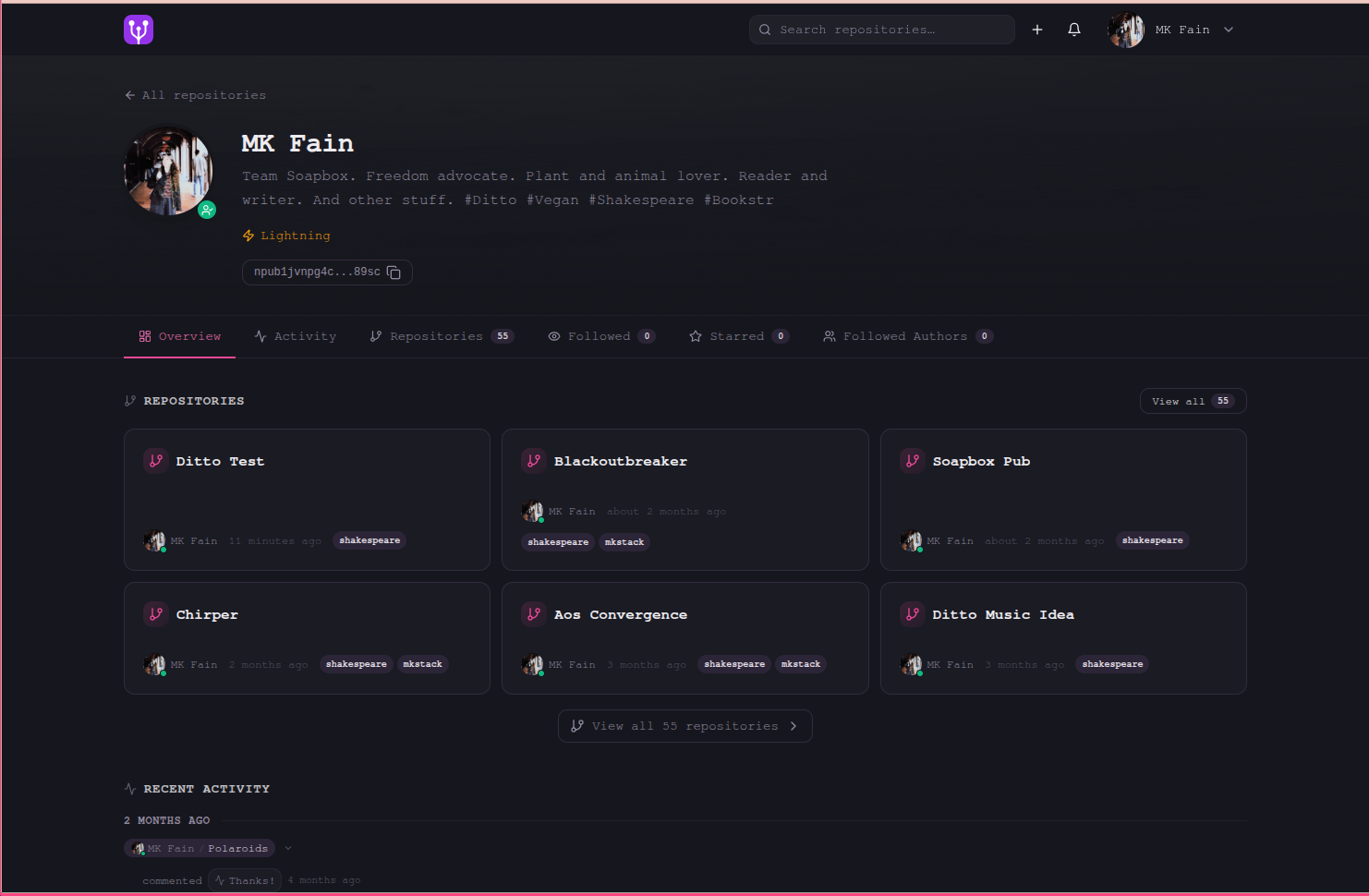Click mkstack tag on Chirper card
The width and height of the screenshot is (1369, 896).
(423, 664)
